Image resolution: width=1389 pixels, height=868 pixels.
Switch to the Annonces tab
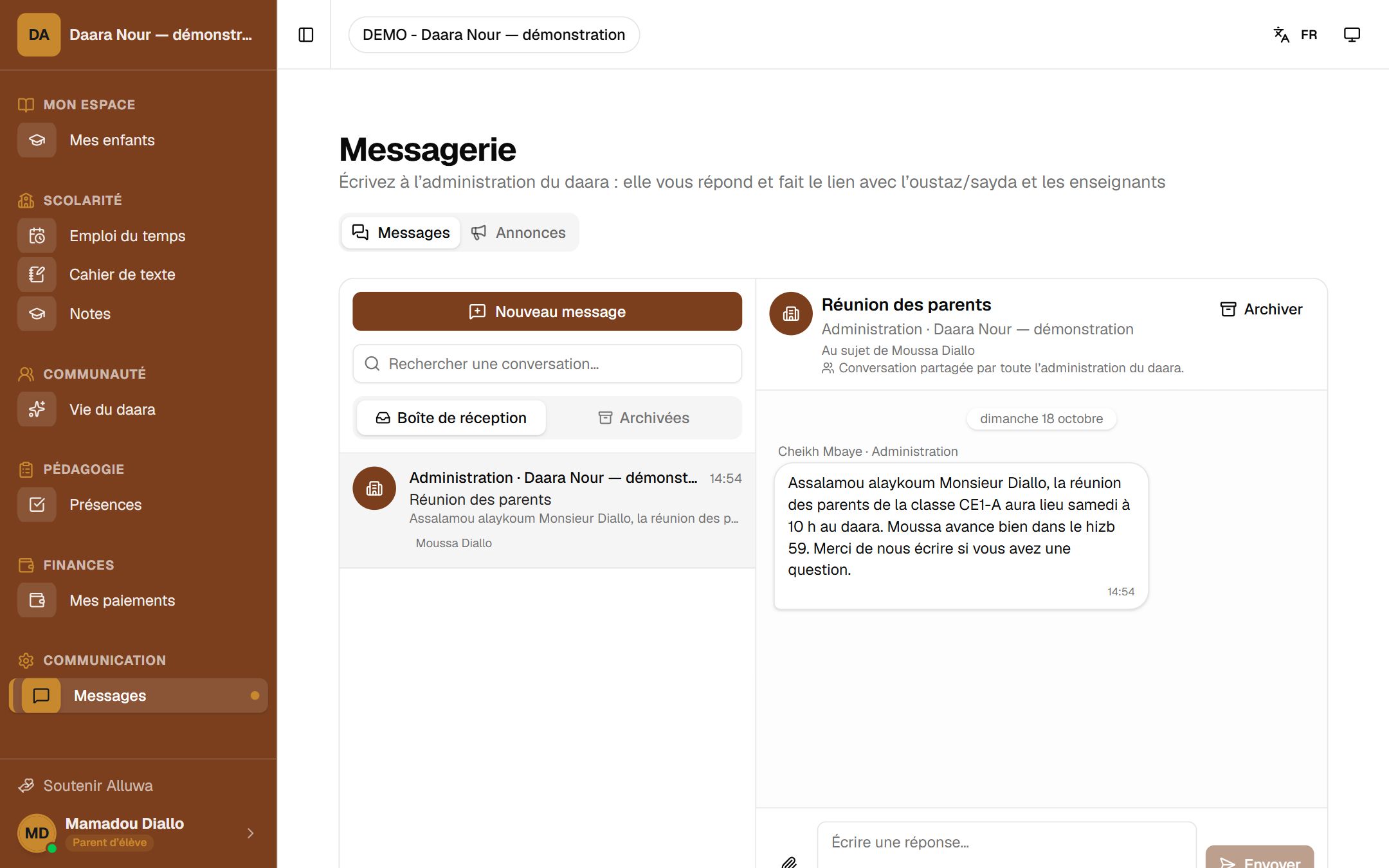tap(518, 233)
